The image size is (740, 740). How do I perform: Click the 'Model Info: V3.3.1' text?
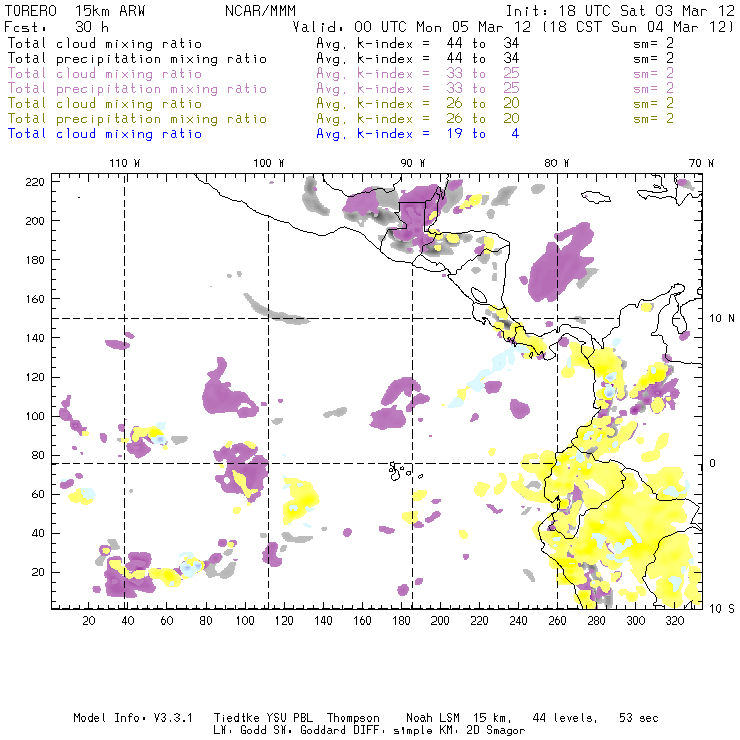[x=133, y=718]
